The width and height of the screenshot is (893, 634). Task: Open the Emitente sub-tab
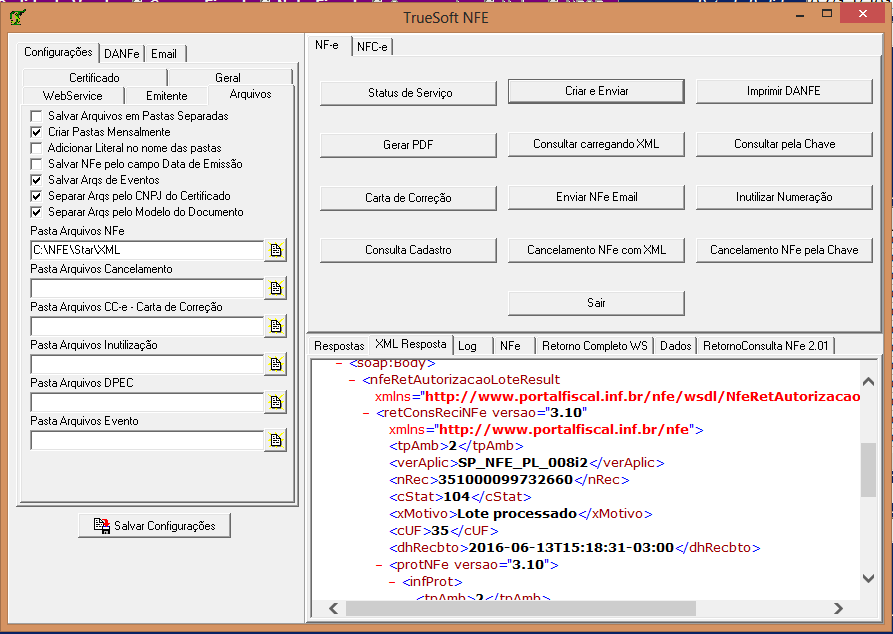(166, 96)
